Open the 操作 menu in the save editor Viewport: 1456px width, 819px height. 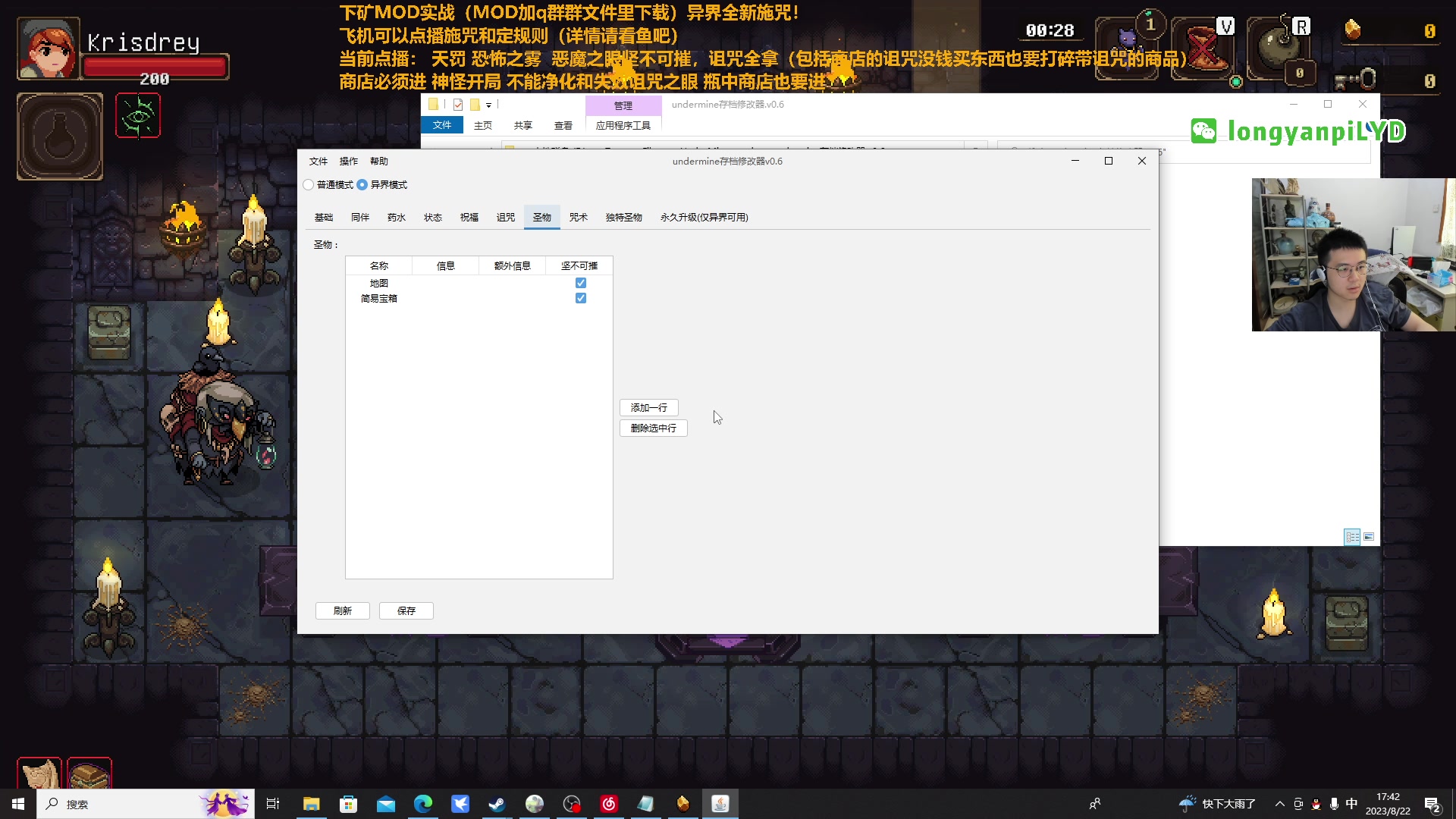coord(349,162)
